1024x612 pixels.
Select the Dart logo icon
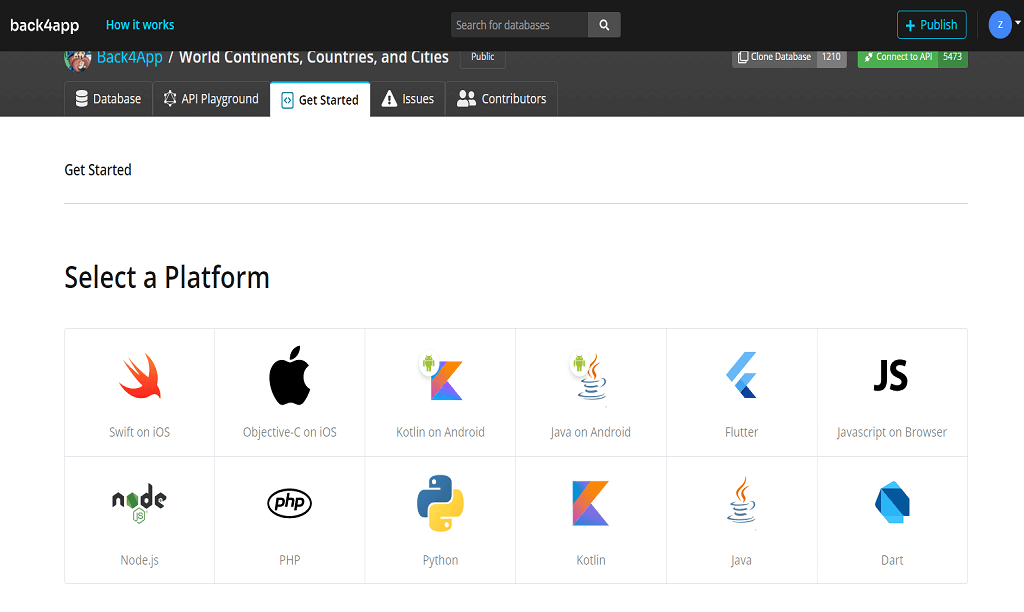point(892,502)
